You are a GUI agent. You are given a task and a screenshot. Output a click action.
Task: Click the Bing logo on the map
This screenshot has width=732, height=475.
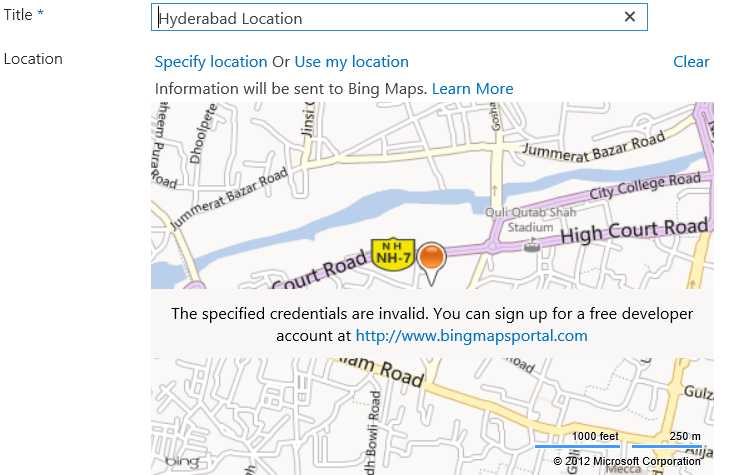(x=183, y=461)
